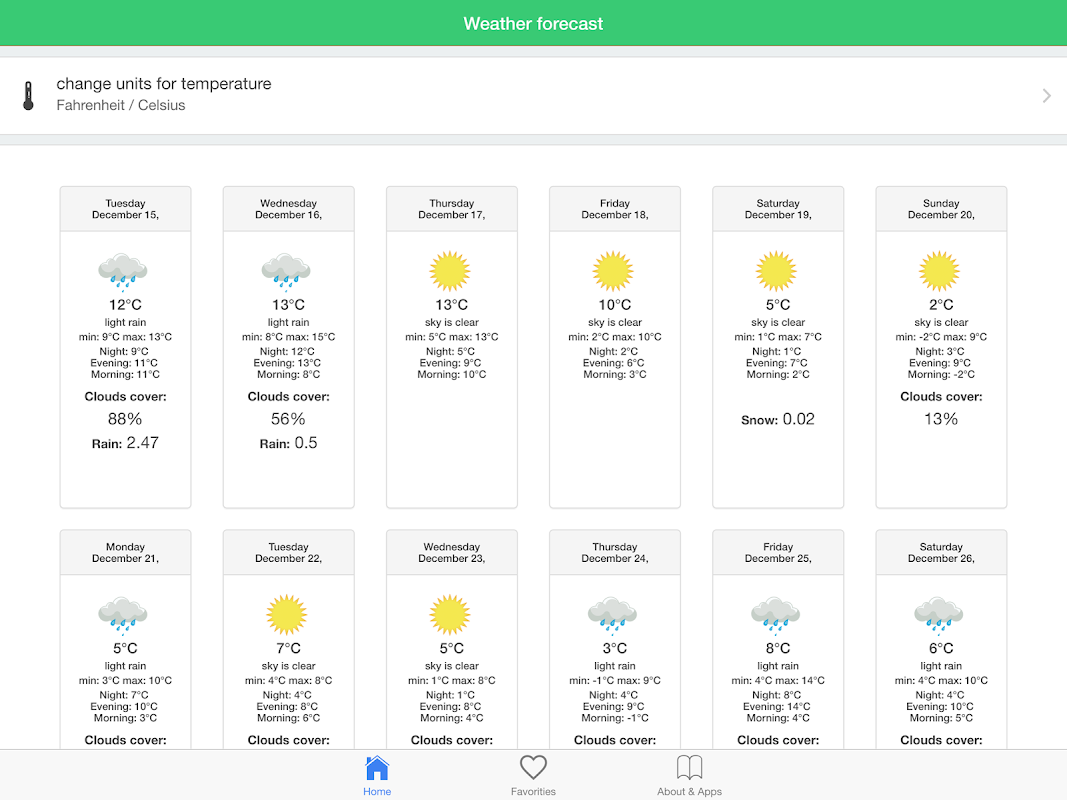Click the thermometer icon
The height and width of the screenshot is (800, 1067).
28,96
